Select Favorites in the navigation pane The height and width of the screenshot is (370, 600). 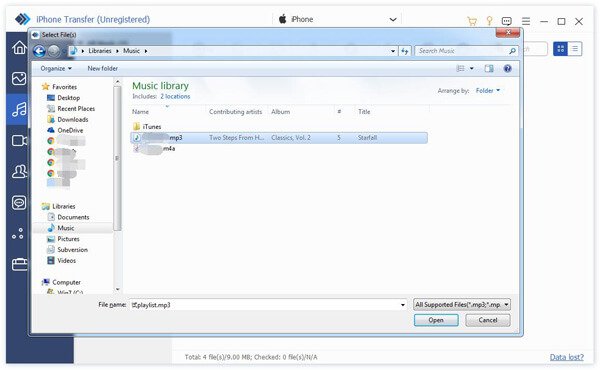click(x=59, y=87)
